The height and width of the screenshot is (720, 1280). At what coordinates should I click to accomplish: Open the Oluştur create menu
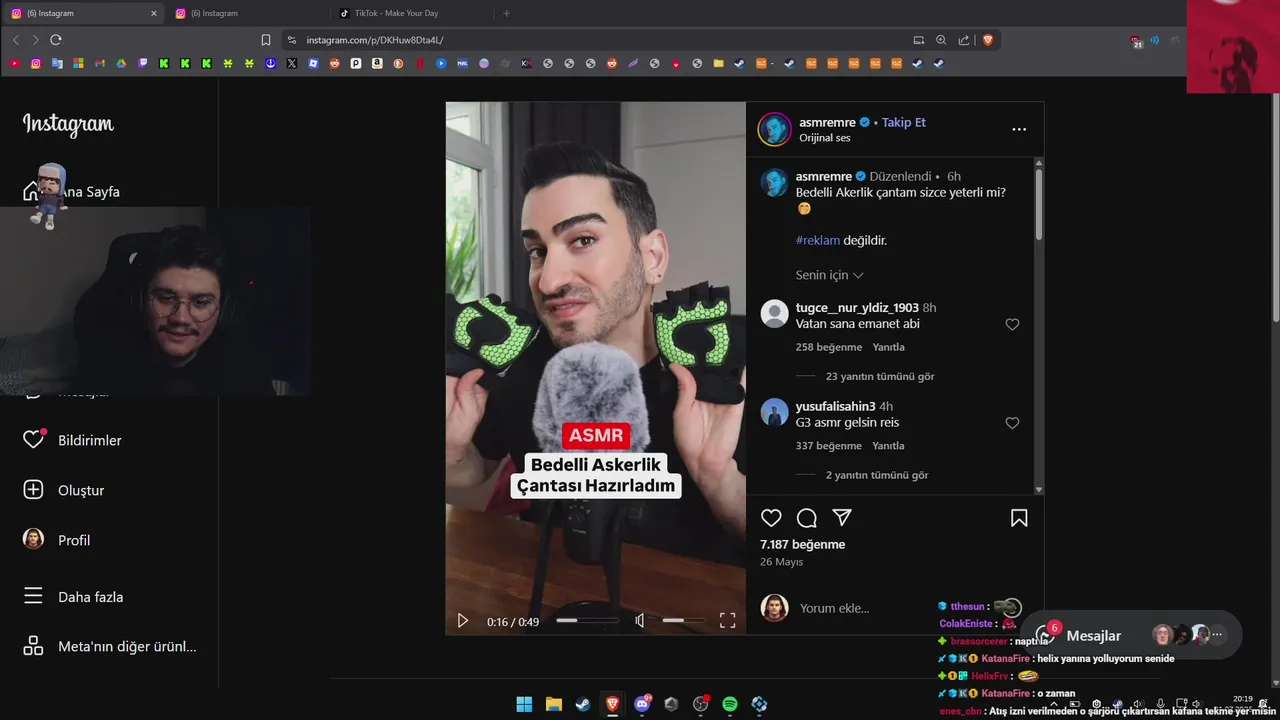coord(64,490)
